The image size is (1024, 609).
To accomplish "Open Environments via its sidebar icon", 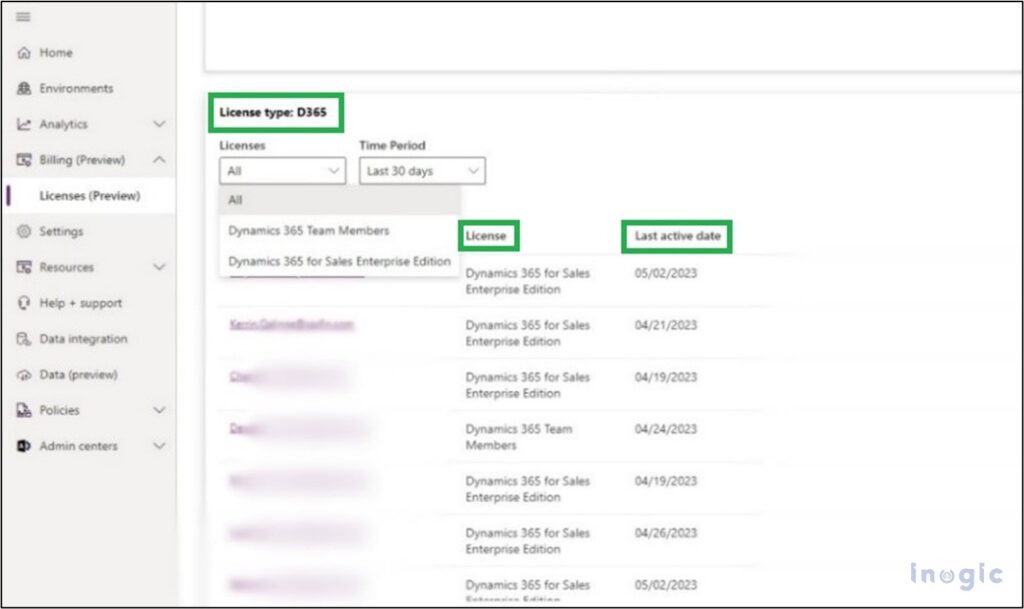I will click(24, 89).
